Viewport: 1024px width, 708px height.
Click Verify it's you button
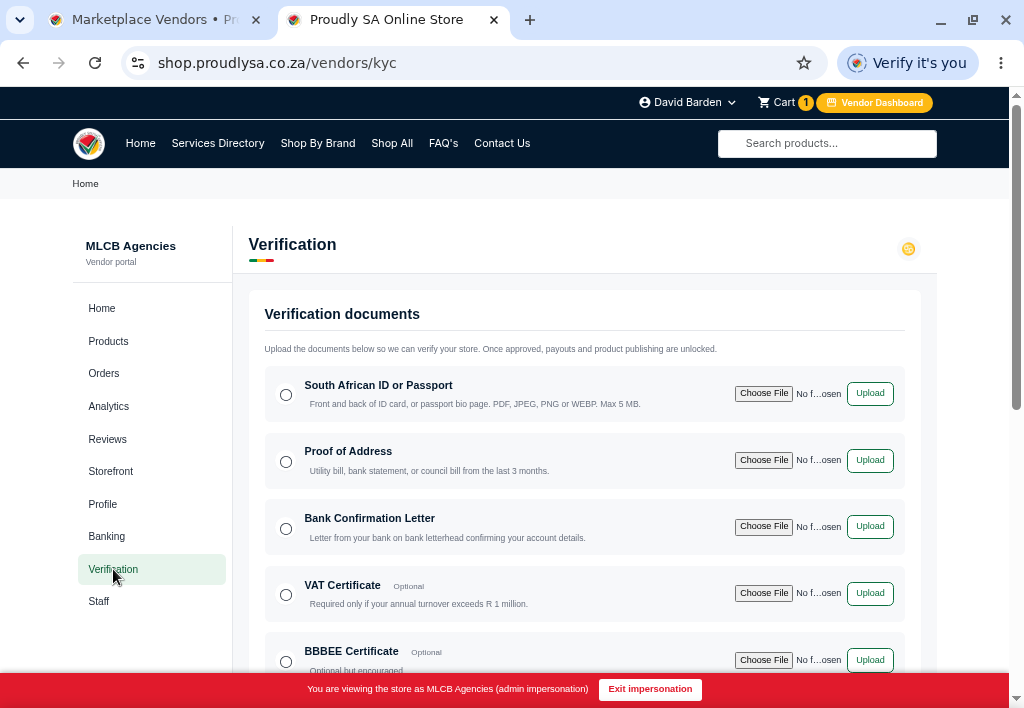coord(908,63)
